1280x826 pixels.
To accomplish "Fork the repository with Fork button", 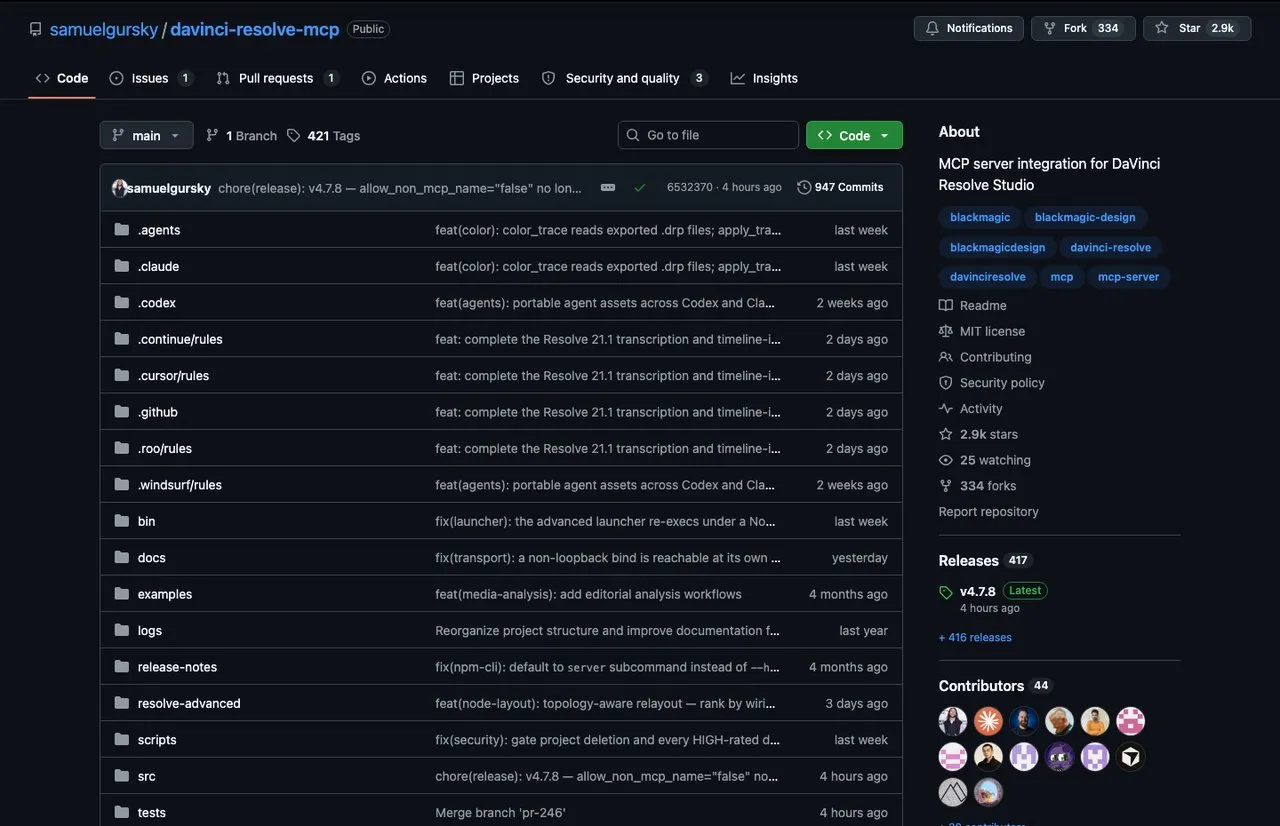I will pyautogui.click(x=1083, y=28).
